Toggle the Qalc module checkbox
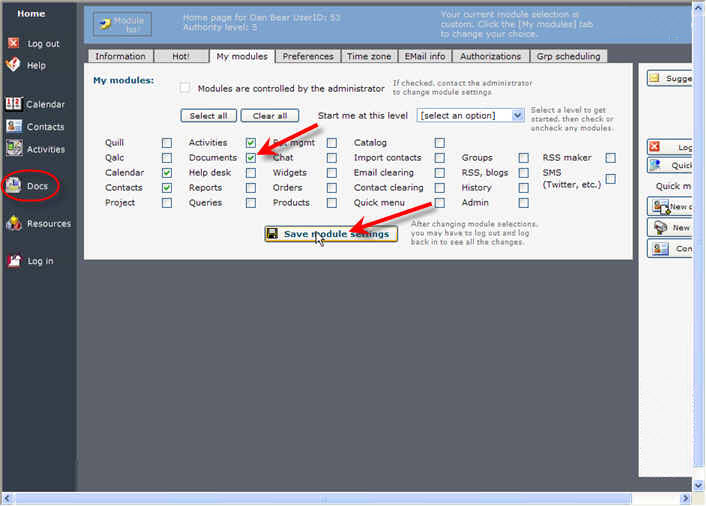706x506 pixels. pyautogui.click(x=167, y=158)
